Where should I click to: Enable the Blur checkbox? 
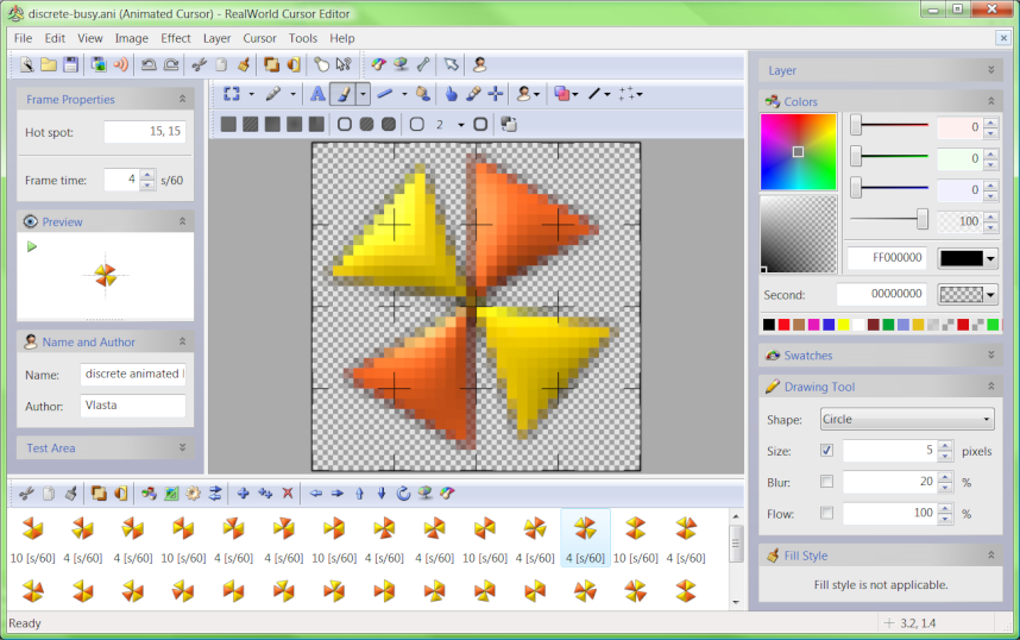coord(827,481)
